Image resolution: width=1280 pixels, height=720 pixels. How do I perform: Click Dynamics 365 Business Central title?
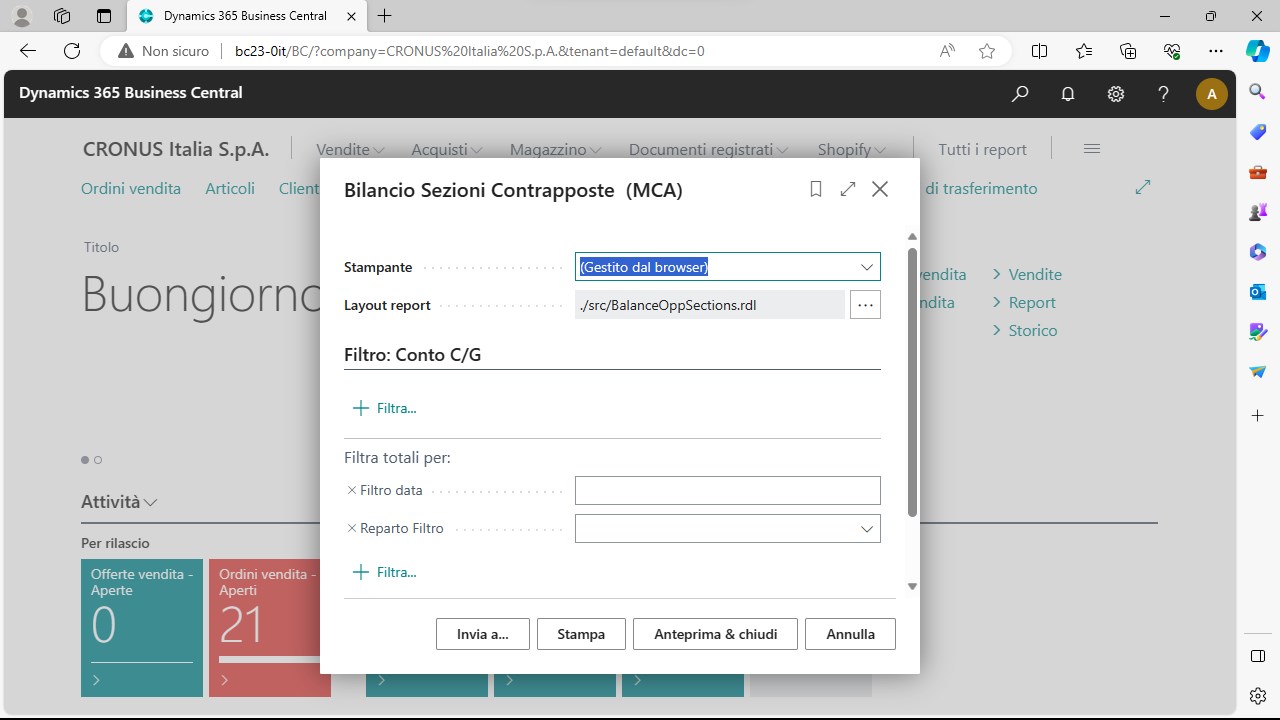click(x=131, y=92)
